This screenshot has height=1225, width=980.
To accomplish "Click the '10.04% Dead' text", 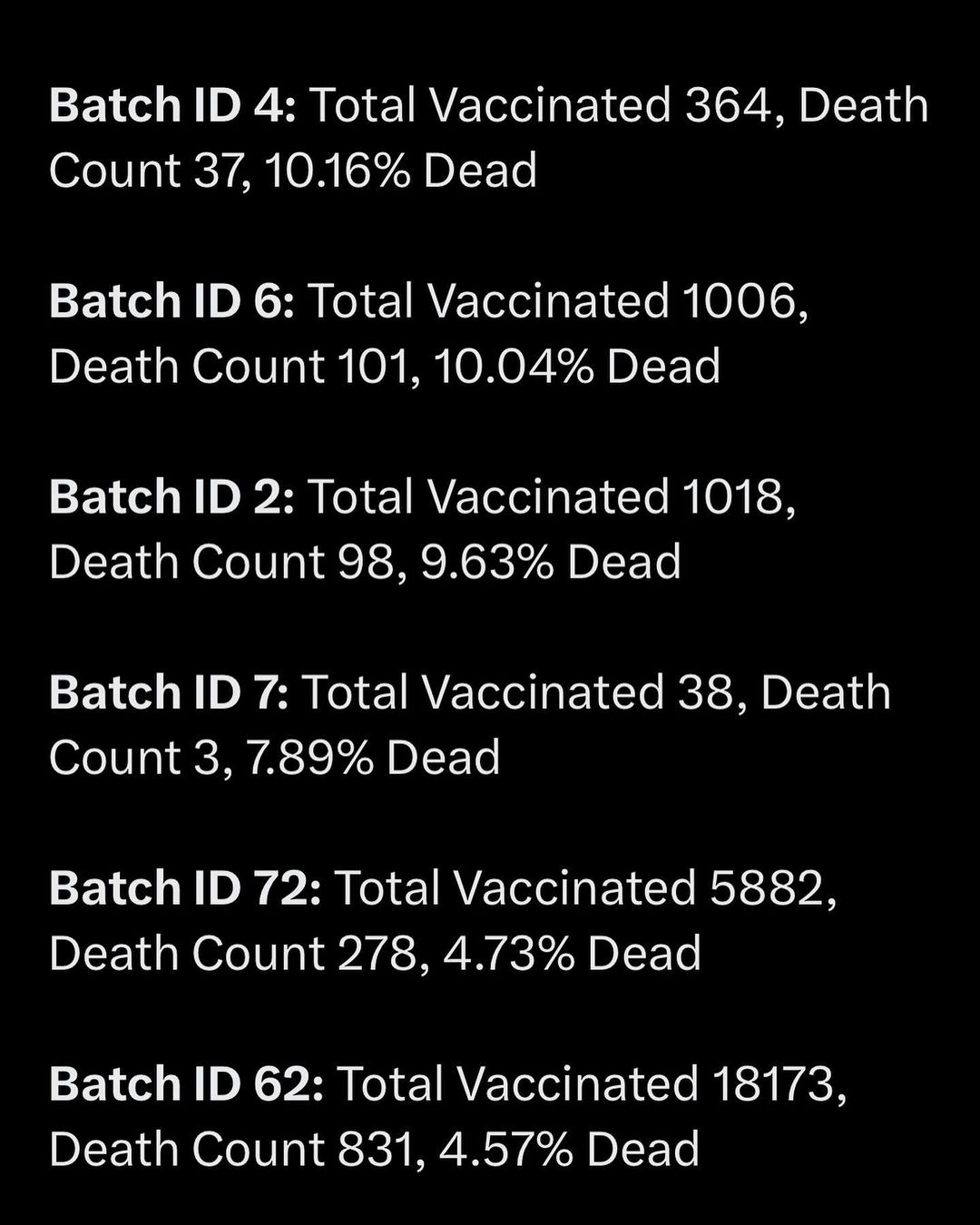I will [x=577, y=367].
